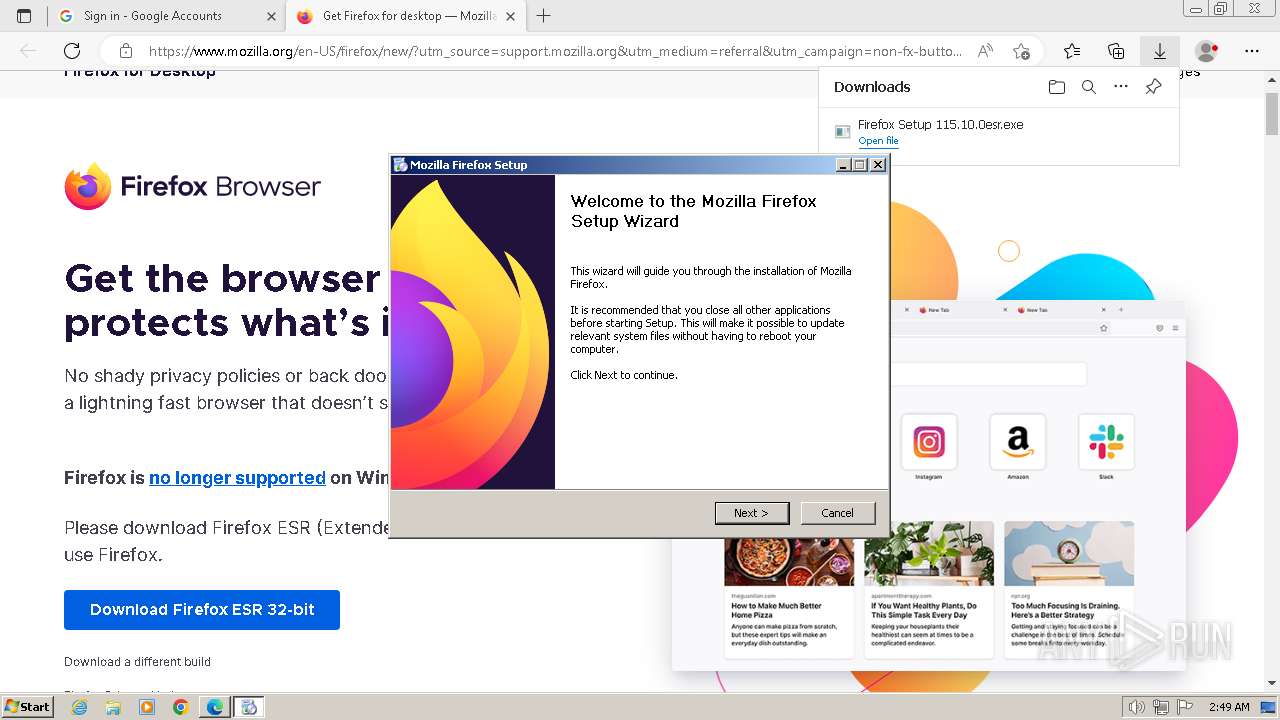The height and width of the screenshot is (720, 1280).
Task: Click Download Firefox ESR 32-bit button
Action: tap(202, 609)
